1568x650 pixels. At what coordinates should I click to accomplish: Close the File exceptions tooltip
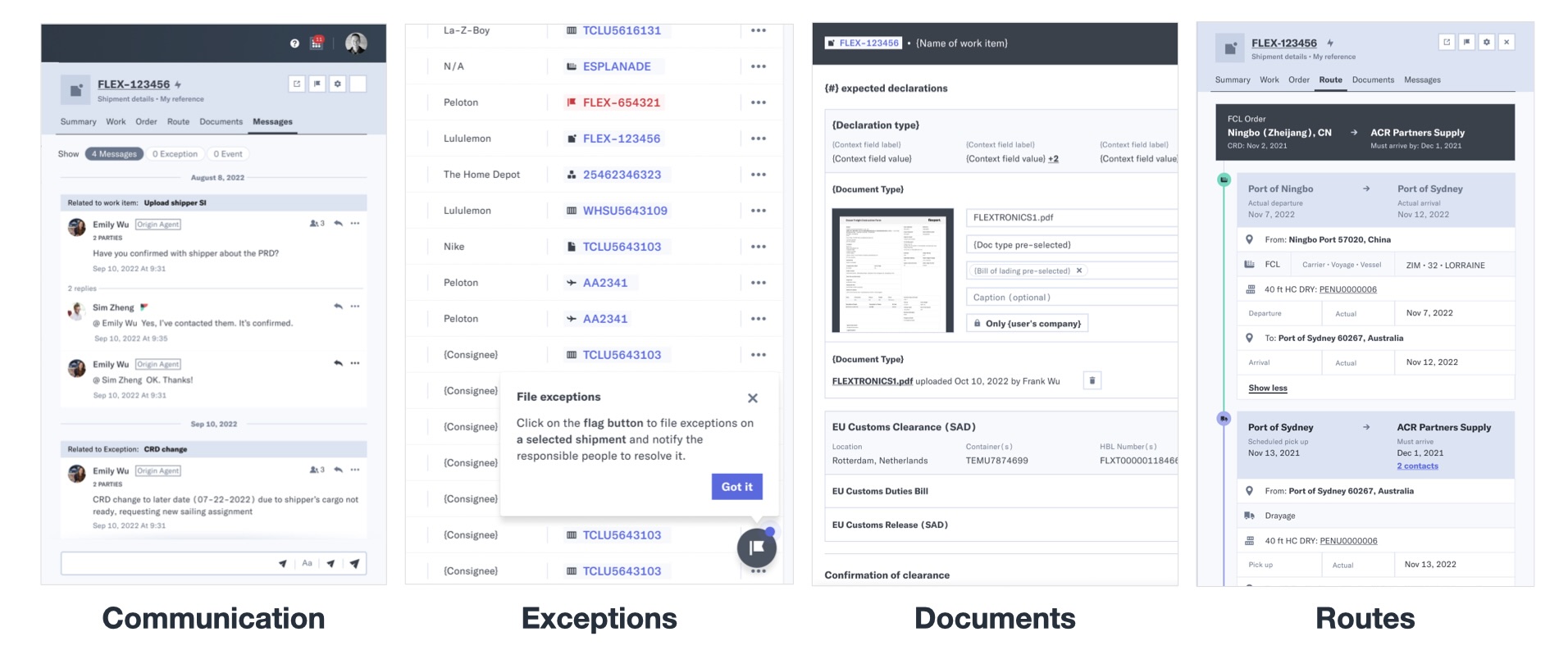pos(753,398)
